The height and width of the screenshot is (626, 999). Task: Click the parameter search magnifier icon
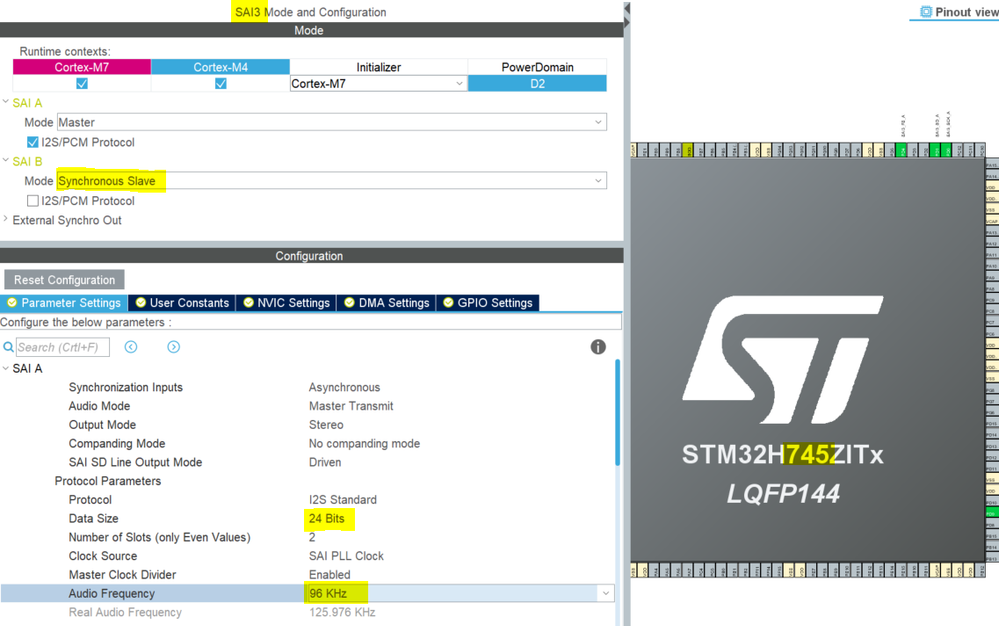[8, 347]
